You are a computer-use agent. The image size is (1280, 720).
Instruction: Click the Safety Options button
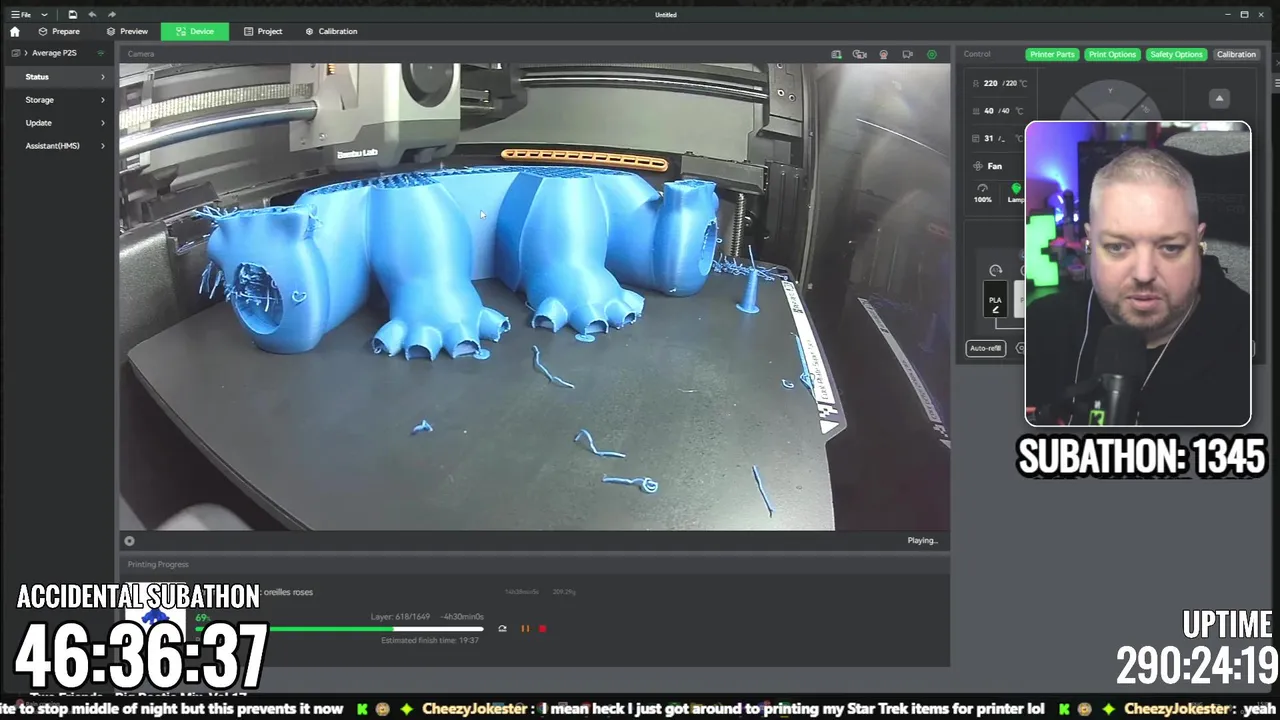click(x=1176, y=54)
